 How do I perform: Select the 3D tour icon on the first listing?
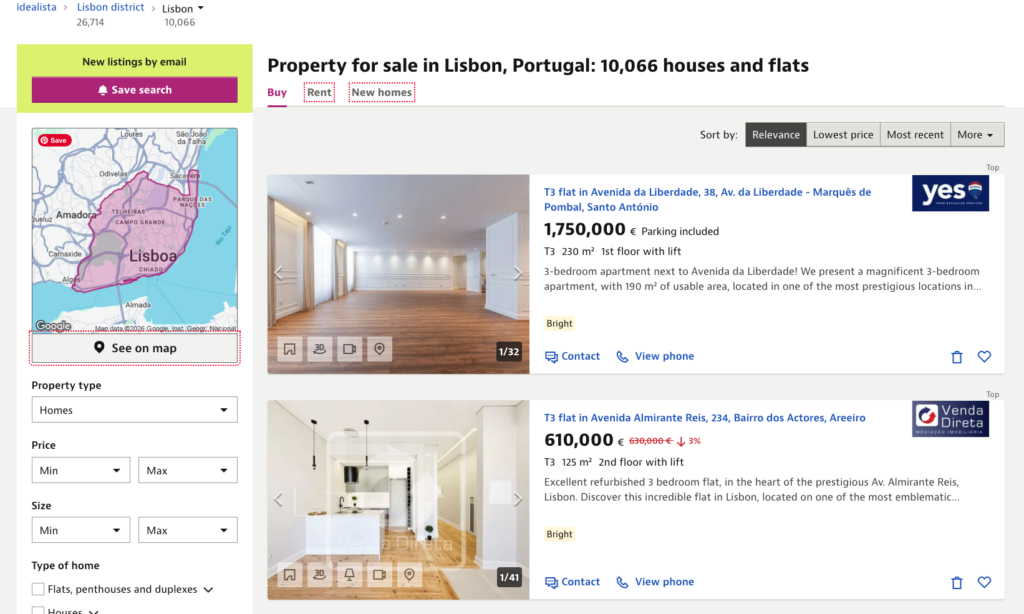tap(320, 349)
